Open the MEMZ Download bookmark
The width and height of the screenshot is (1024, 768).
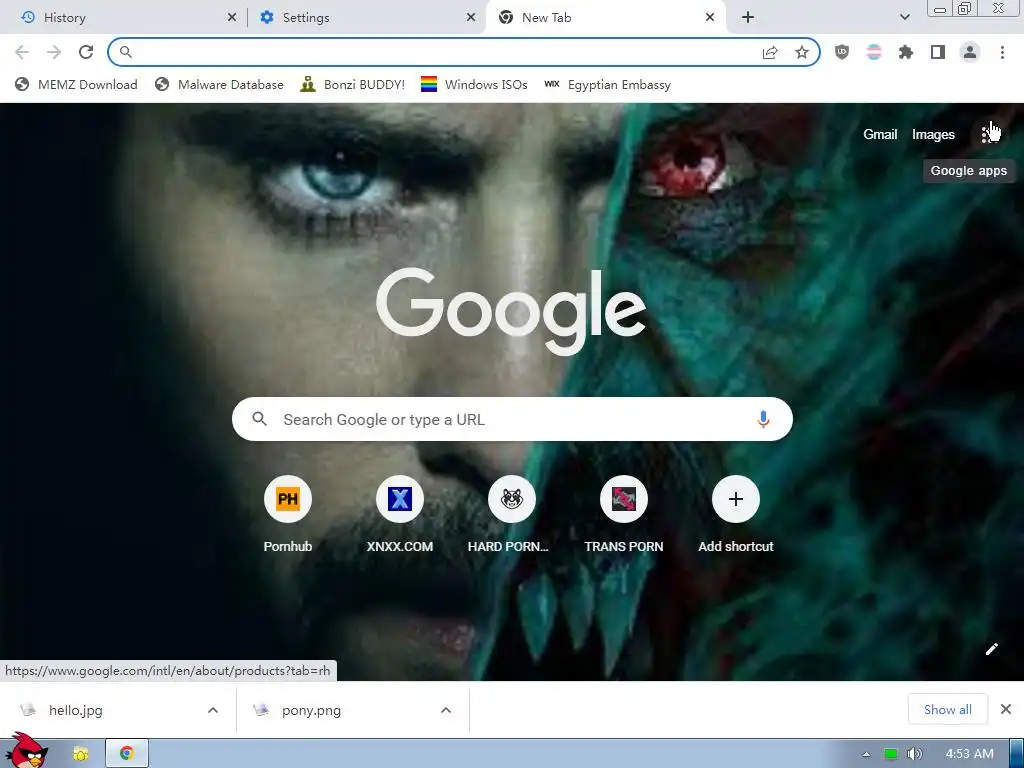point(76,84)
